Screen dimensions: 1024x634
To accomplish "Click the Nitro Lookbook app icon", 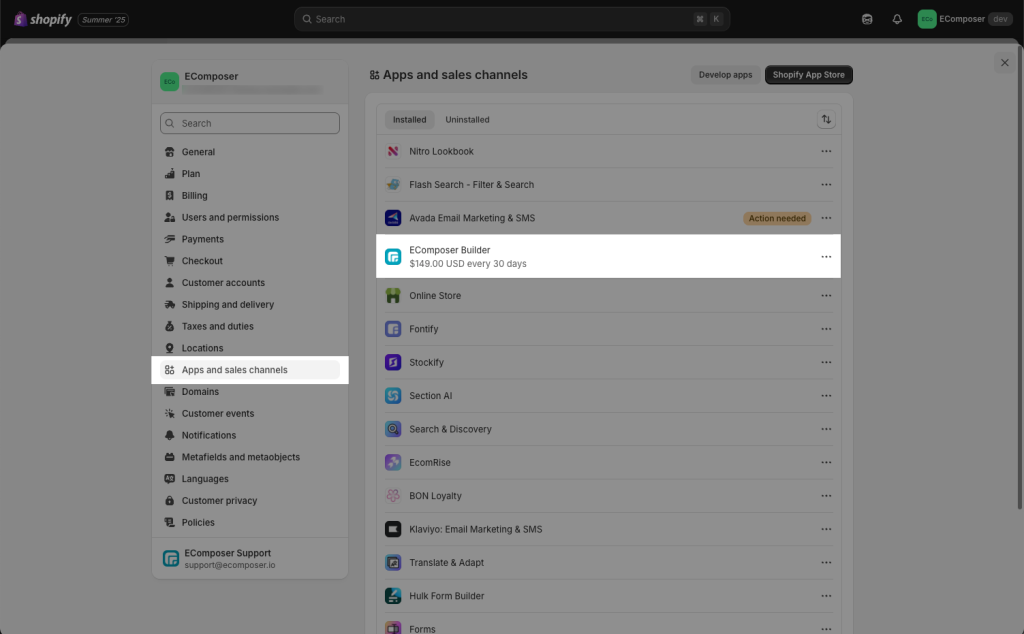I will point(393,151).
